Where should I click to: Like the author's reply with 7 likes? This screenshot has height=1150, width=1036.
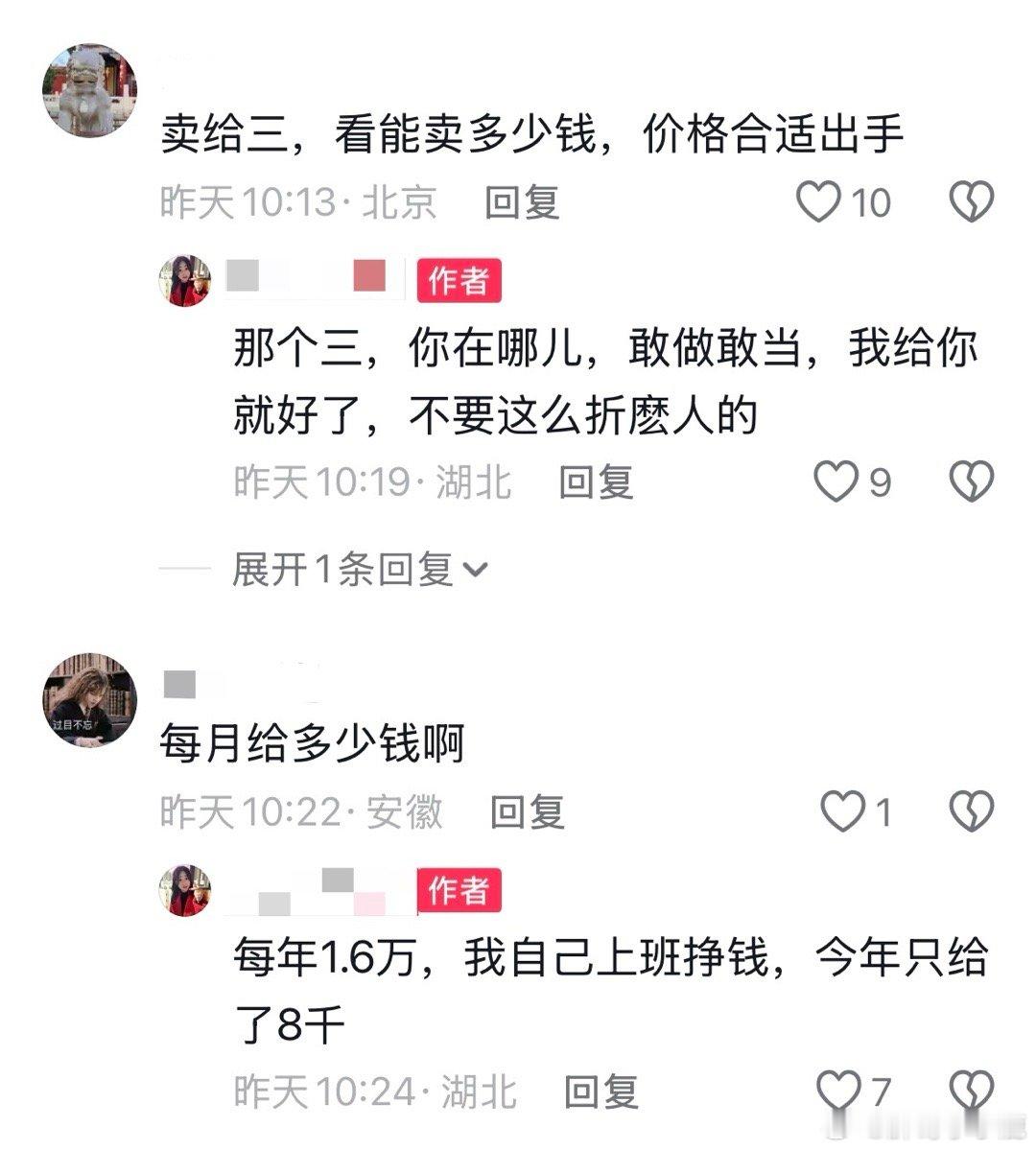[x=838, y=1091]
